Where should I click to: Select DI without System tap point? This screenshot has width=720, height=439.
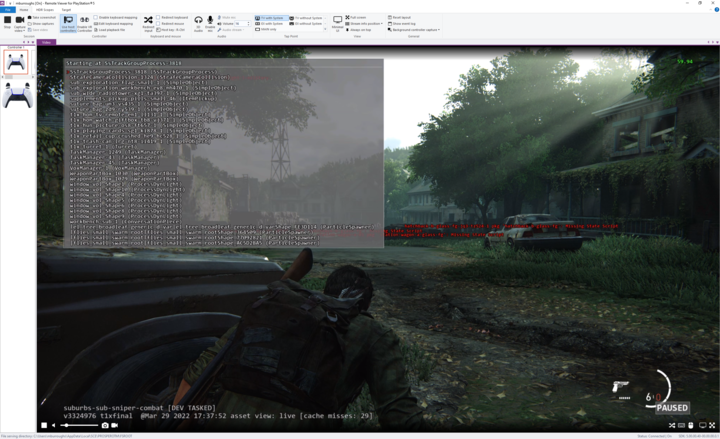point(306,23)
